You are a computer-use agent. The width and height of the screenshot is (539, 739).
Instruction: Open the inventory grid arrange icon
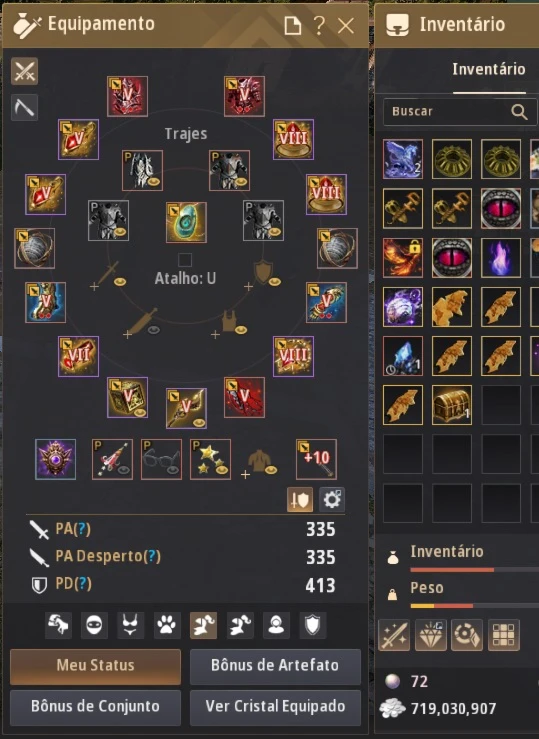tap(504, 635)
